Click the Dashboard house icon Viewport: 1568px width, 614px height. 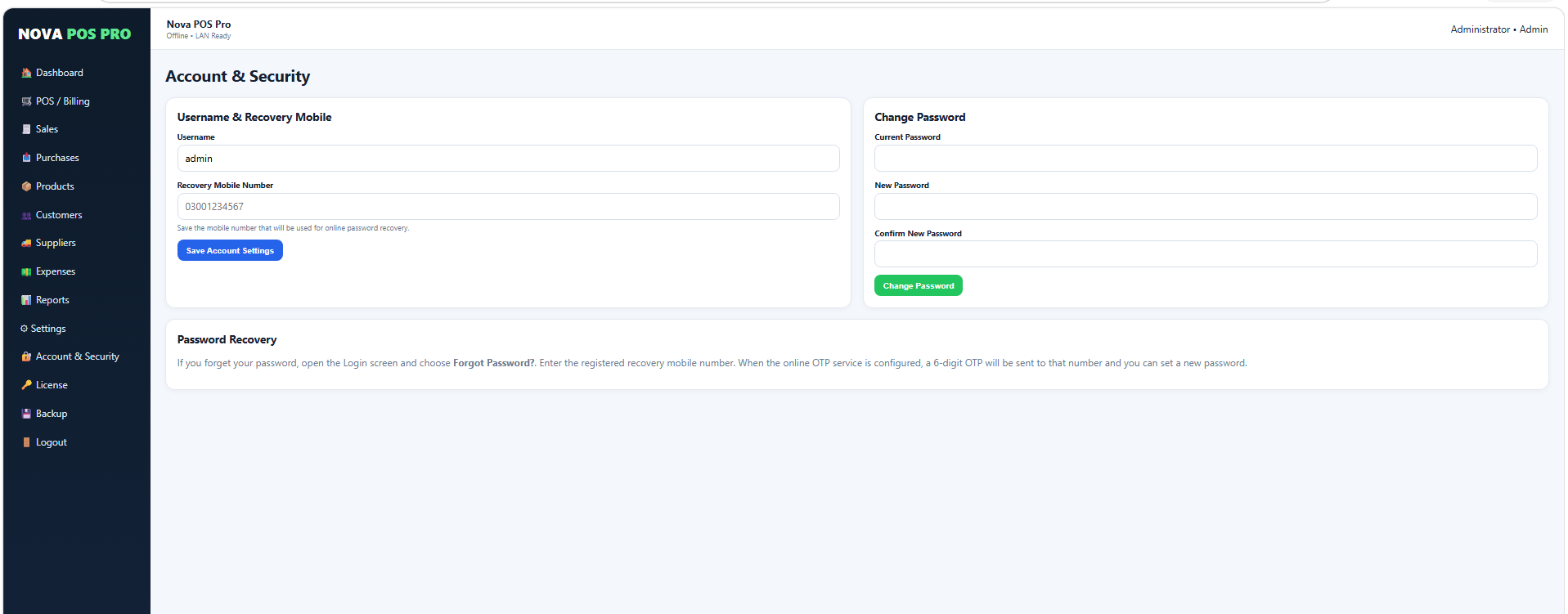pyautogui.click(x=26, y=73)
